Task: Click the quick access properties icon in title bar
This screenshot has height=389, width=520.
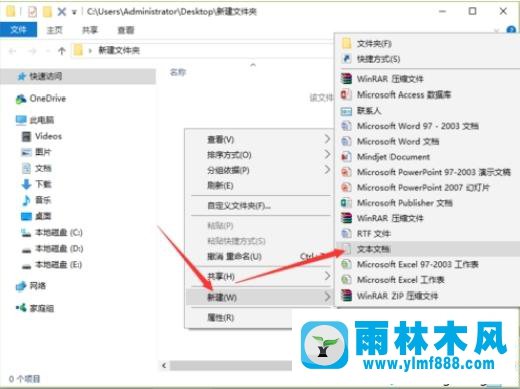Action: tap(32, 12)
